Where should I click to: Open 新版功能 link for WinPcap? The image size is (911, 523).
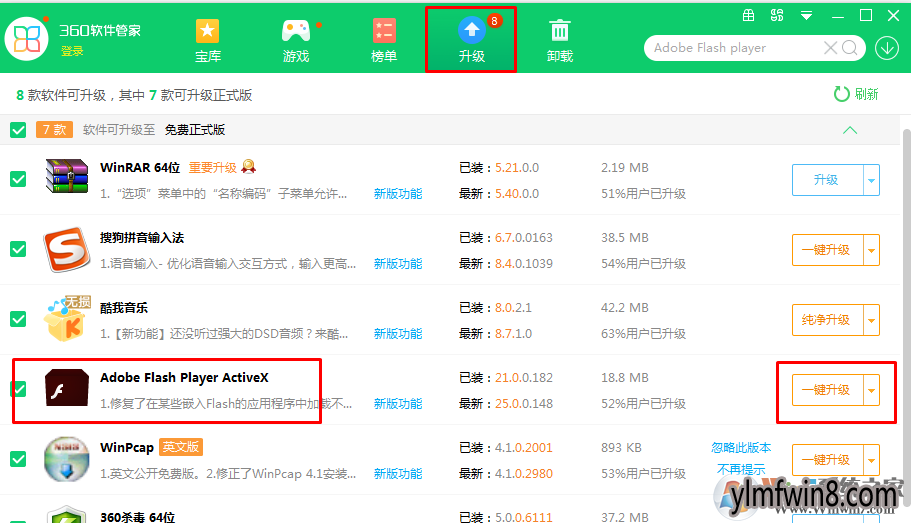398,474
